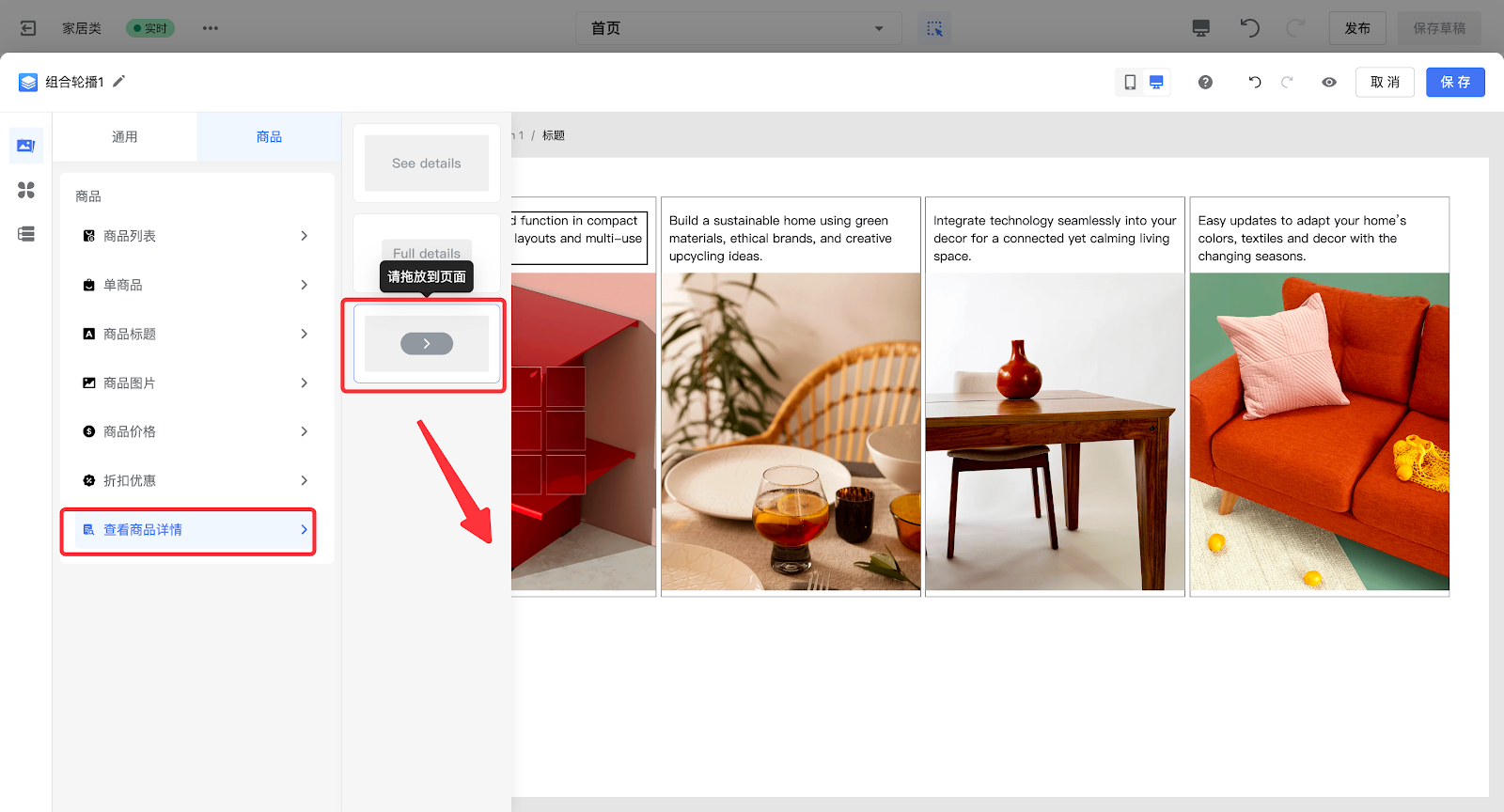Image resolution: width=1504 pixels, height=812 pixels.
Task: Open the help question mark icon
Action: tap(1205, 83)
